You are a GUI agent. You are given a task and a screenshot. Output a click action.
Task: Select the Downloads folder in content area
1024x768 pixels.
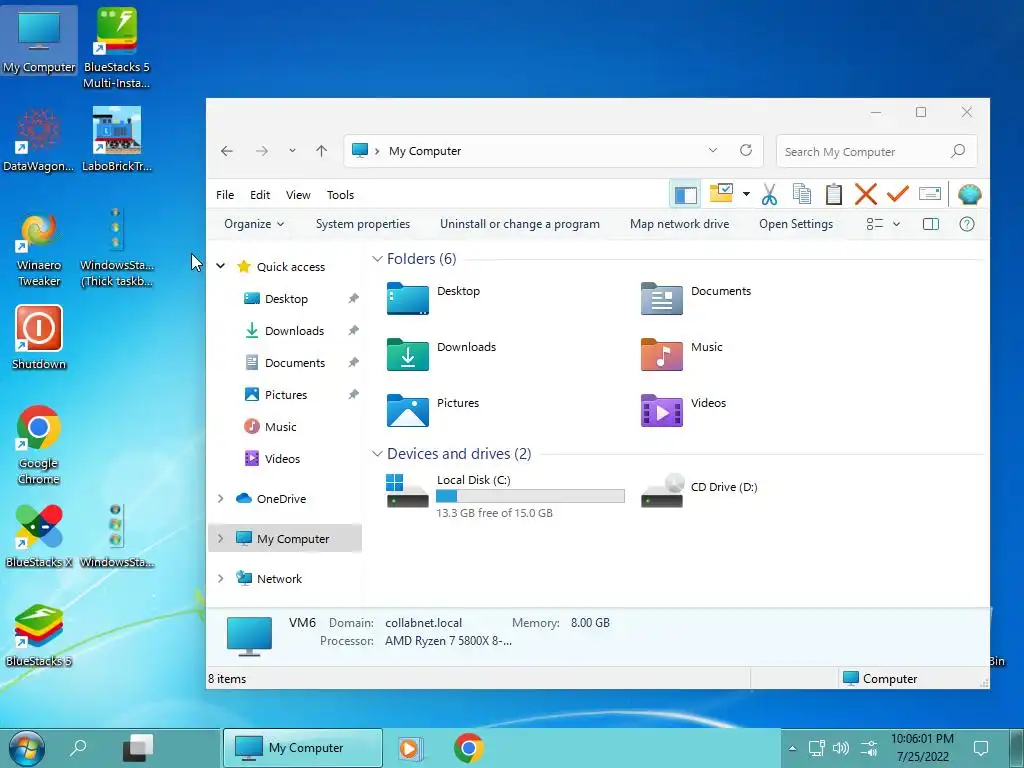[x=441, y=355]
